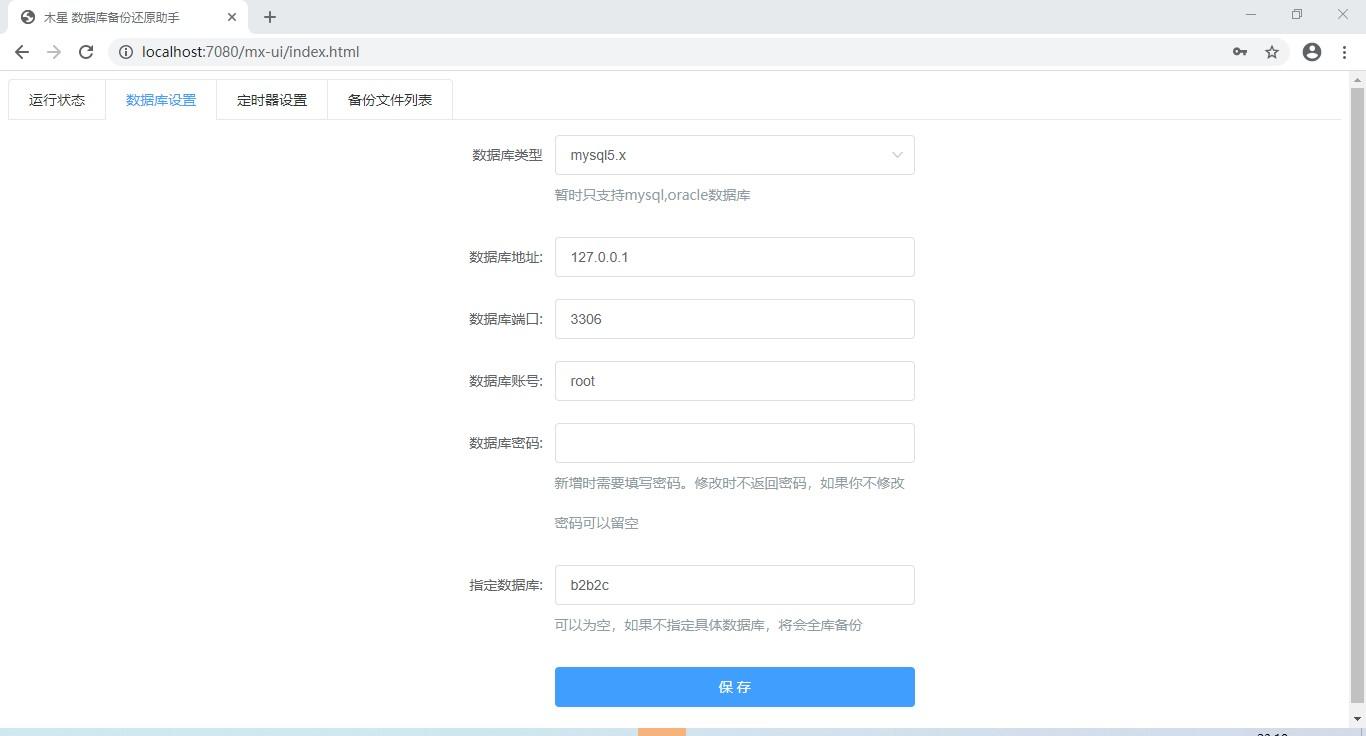The height and width of the screenshot is (736, 1366).
Task: Click the 数据库类型 label
Action: pyautogui.click(x=507, y=155)
